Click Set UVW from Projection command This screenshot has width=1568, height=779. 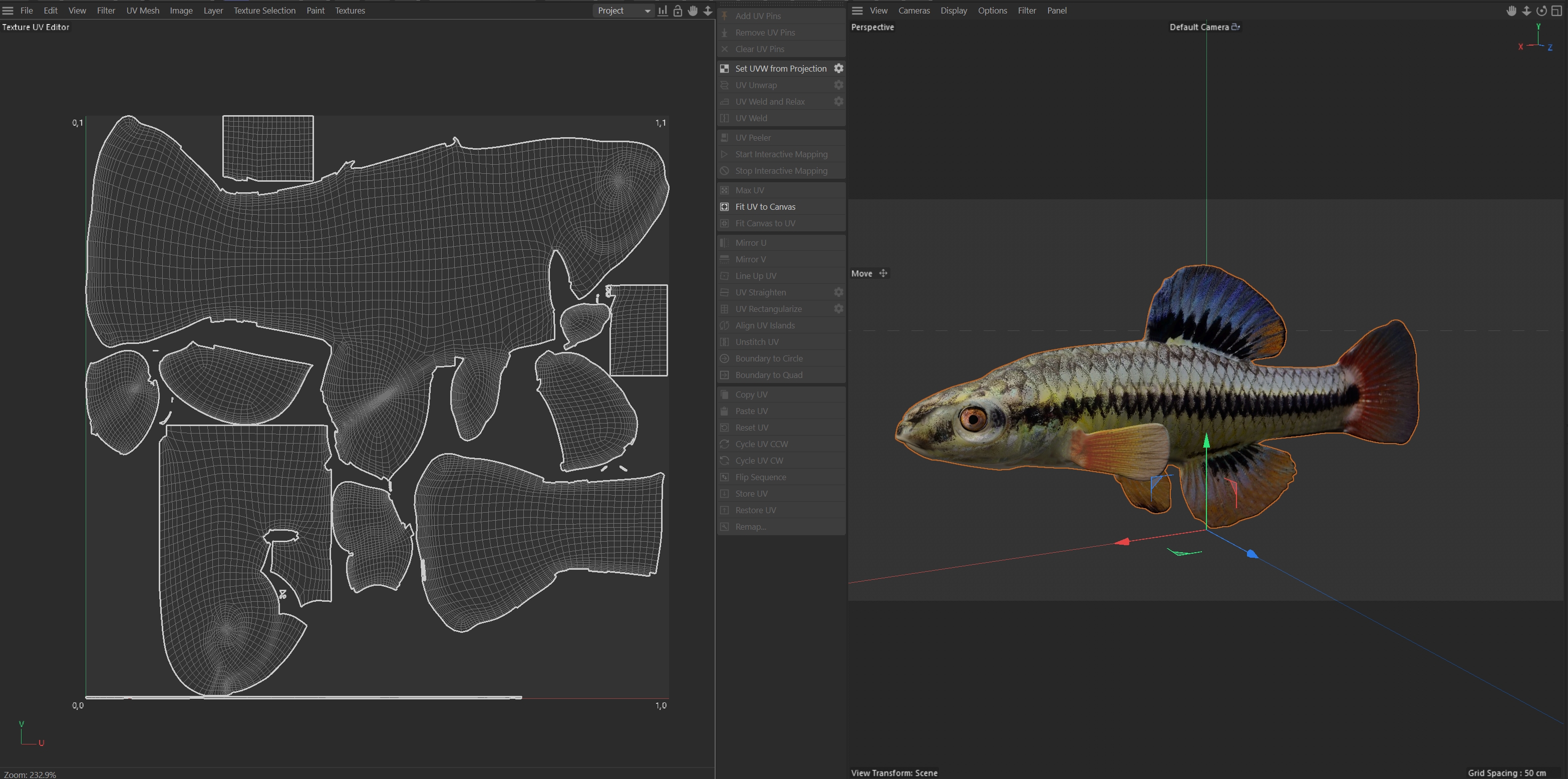[780, 68]
